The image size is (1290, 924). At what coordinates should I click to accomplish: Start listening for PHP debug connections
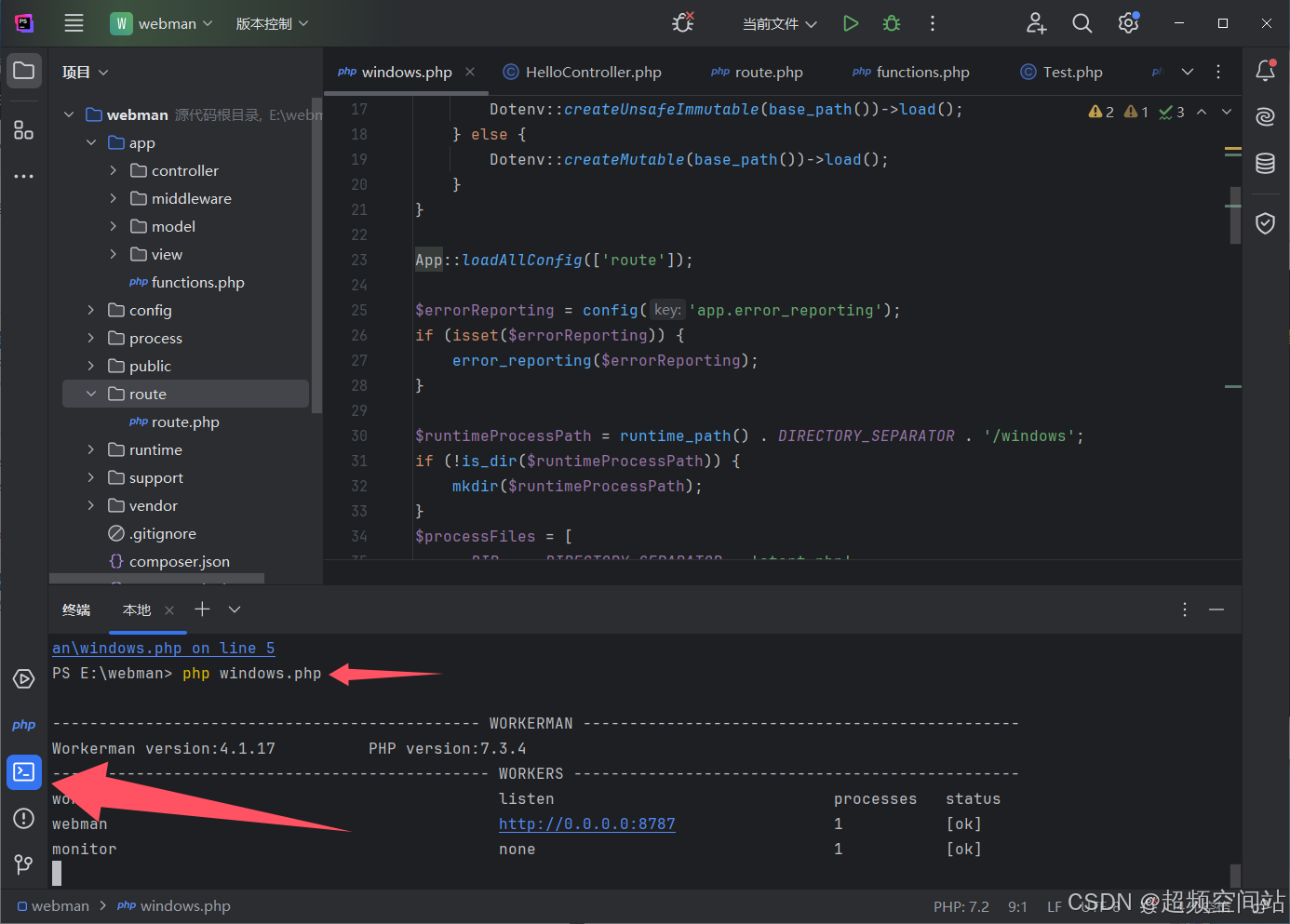pyautogui.click(x=683, y=23)
